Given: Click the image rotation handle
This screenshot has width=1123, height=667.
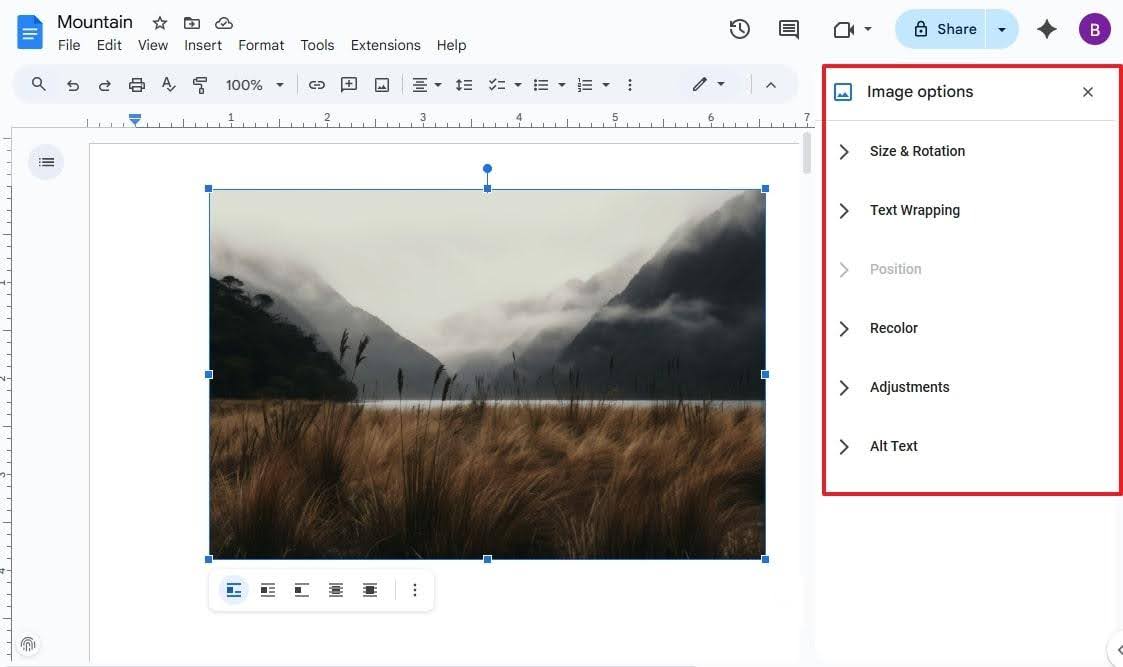Looking at the screenshot, I should (487, 168).
